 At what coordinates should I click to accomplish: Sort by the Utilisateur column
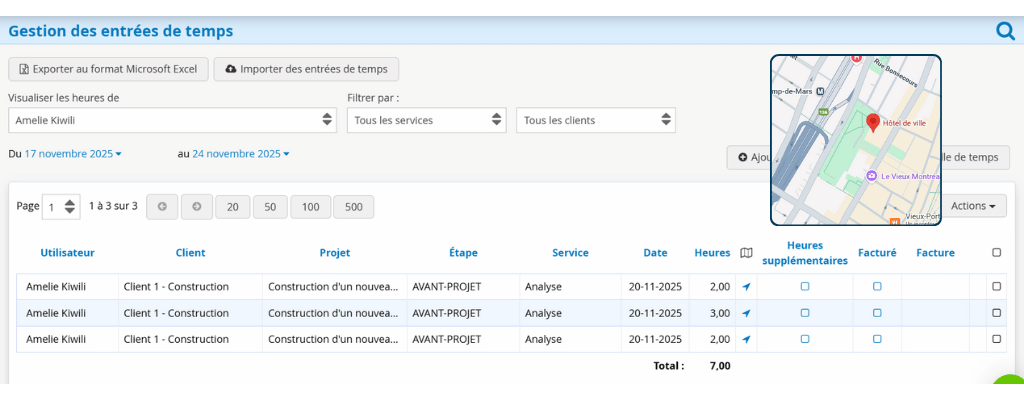(67, 253)
